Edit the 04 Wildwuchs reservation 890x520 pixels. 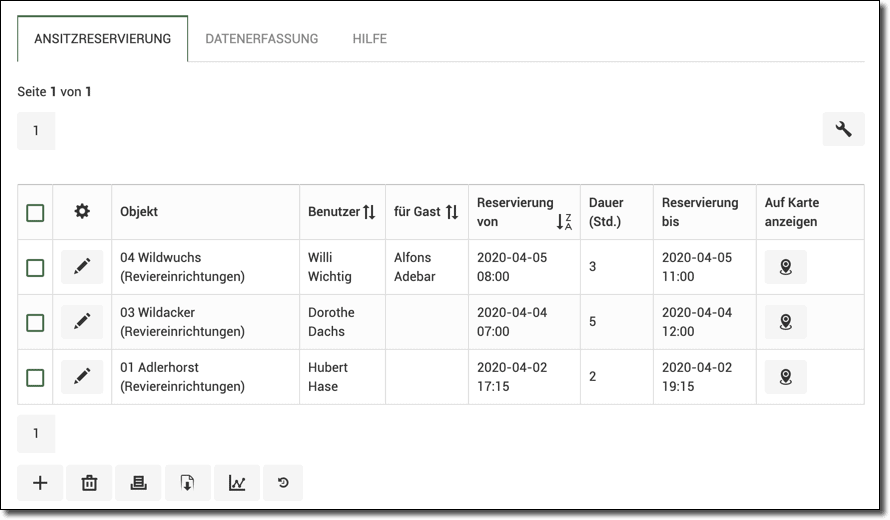click(82, 267)
